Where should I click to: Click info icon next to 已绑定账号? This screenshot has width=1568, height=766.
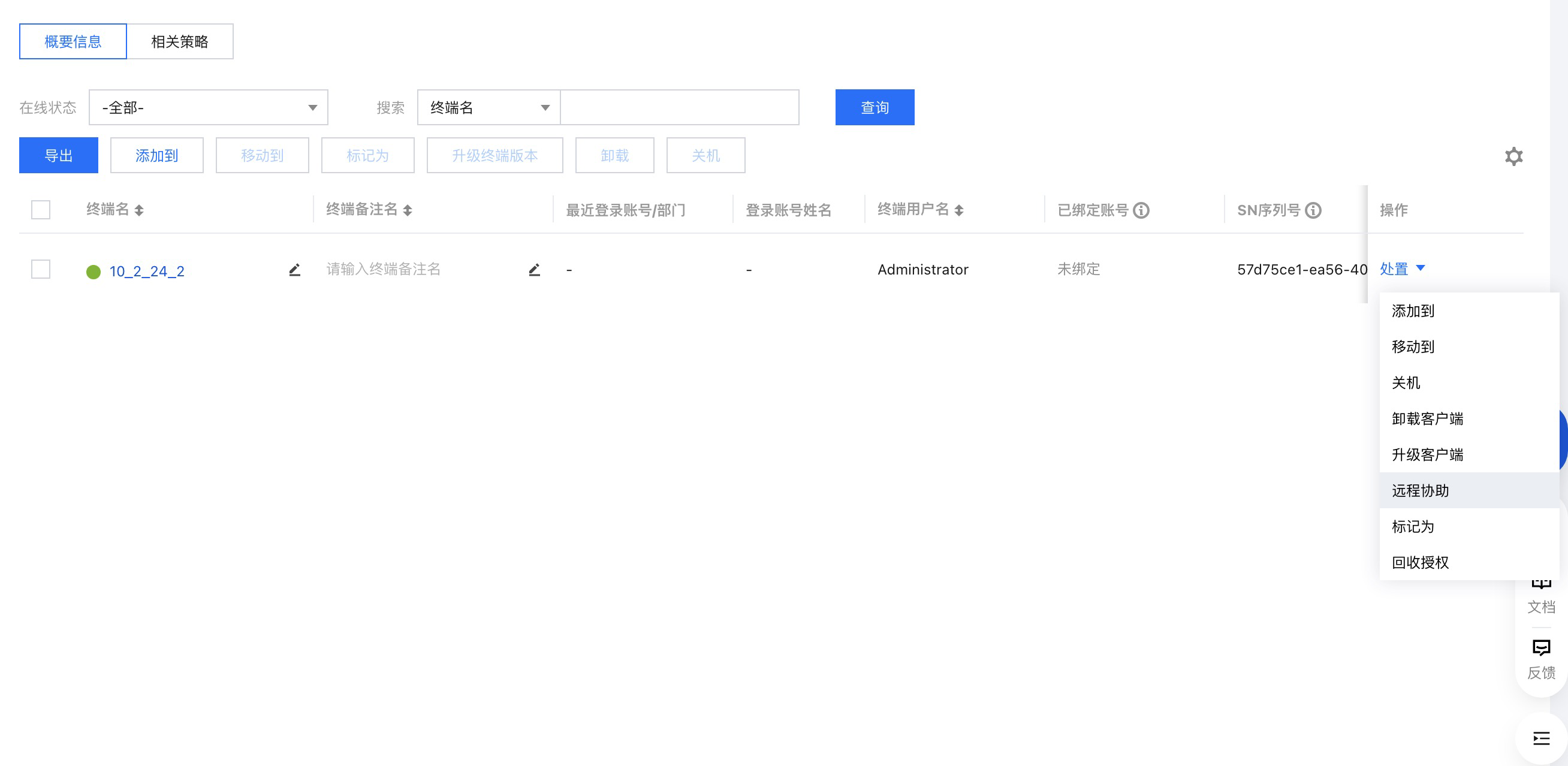click(x=1141, y=210)
